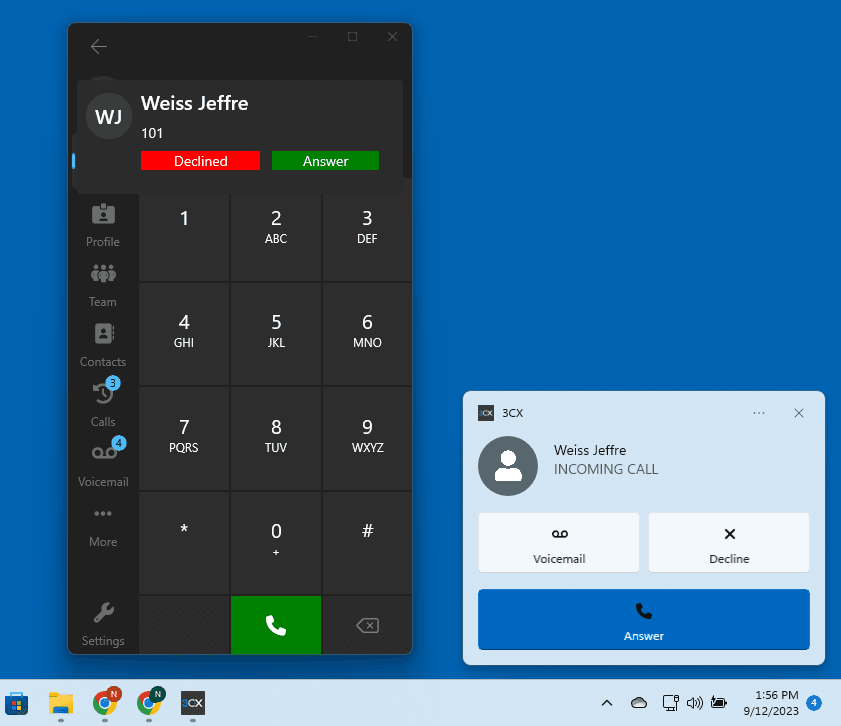Send caller to Voicemail from notification
The image size is (841, 726).
coord(558,542)
